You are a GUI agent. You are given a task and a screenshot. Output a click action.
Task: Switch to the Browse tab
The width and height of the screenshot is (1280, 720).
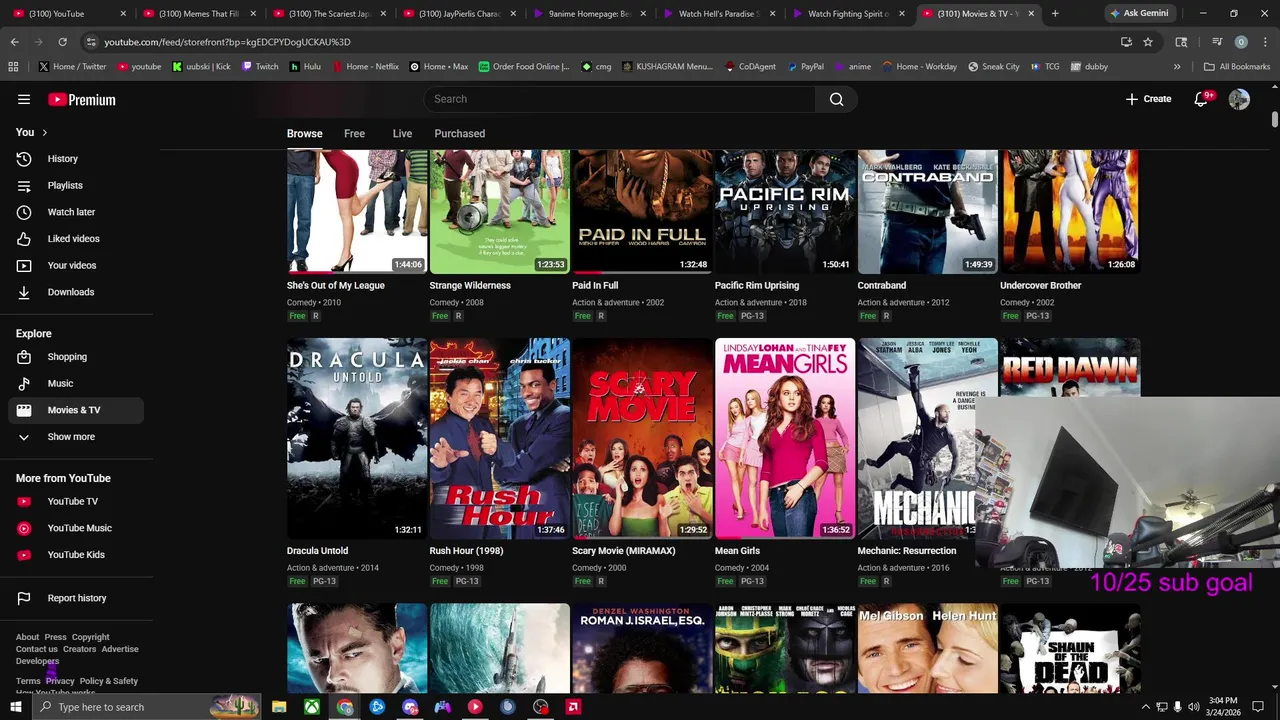coord(304,133)
